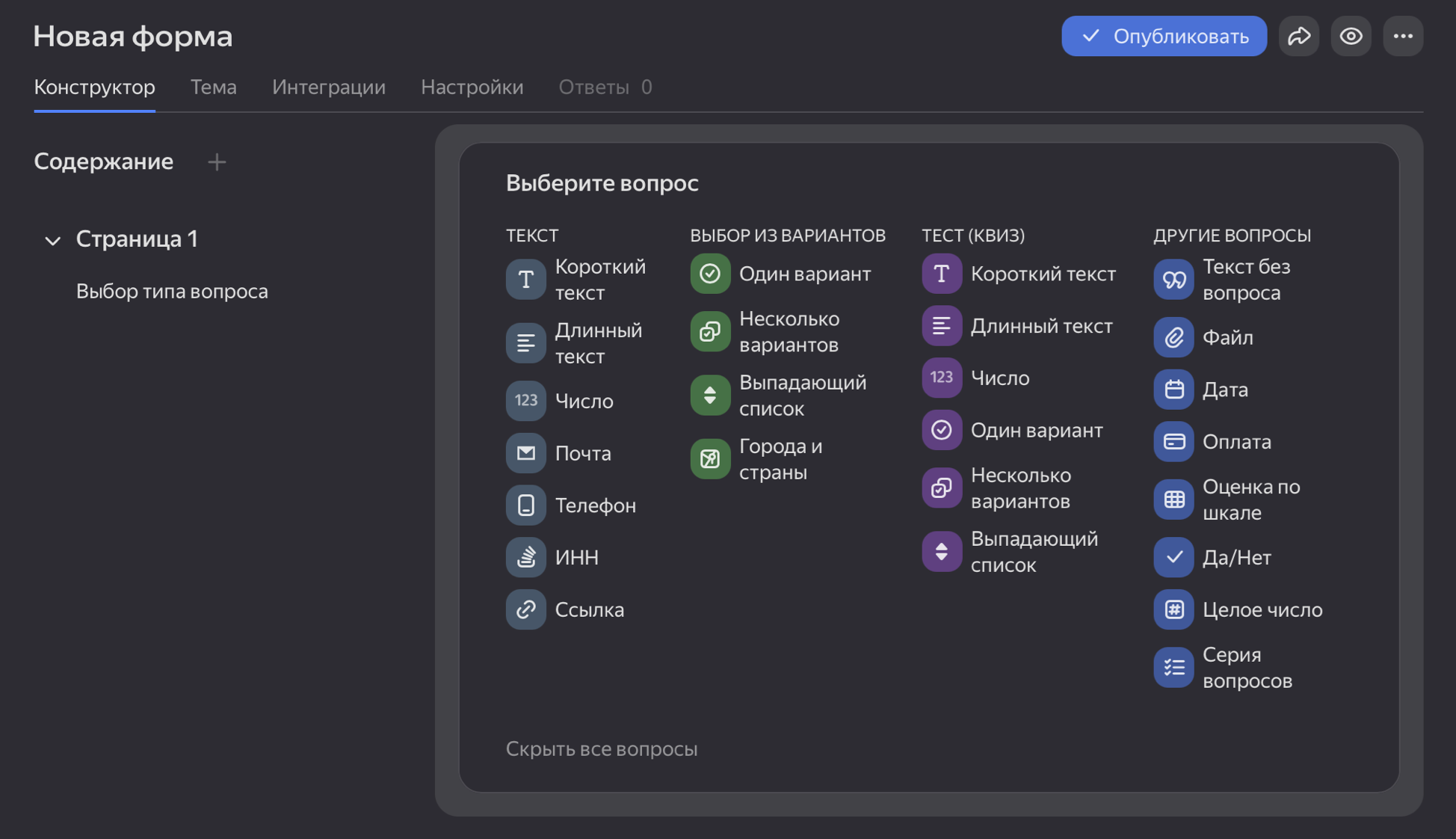Click the share arrow icon
The height and width of the screenshot is (839, 1456).
pyautogui.click(x=1299, y=36)
